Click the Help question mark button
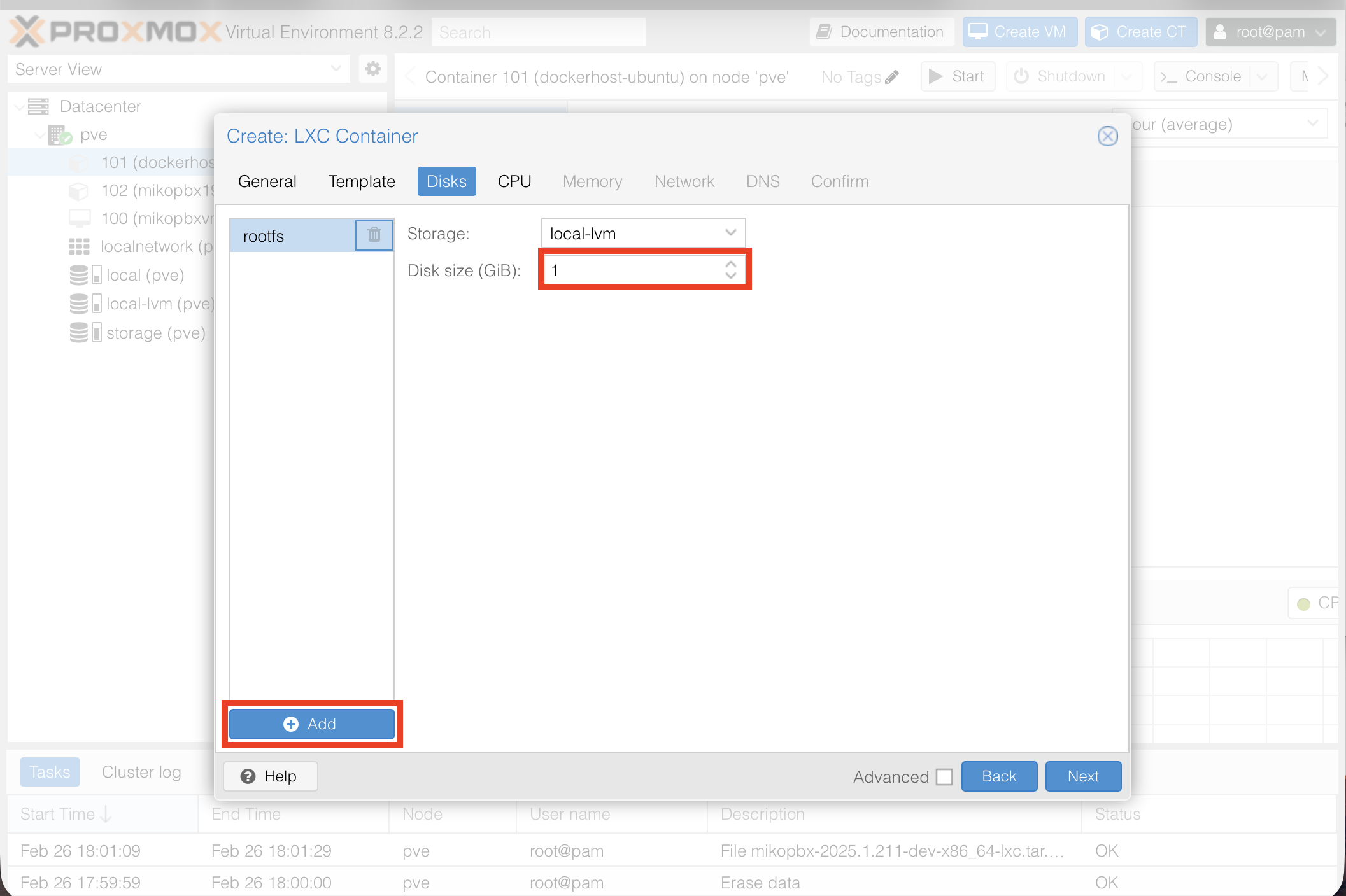The image size is (1346, 896). pos(270,776)
